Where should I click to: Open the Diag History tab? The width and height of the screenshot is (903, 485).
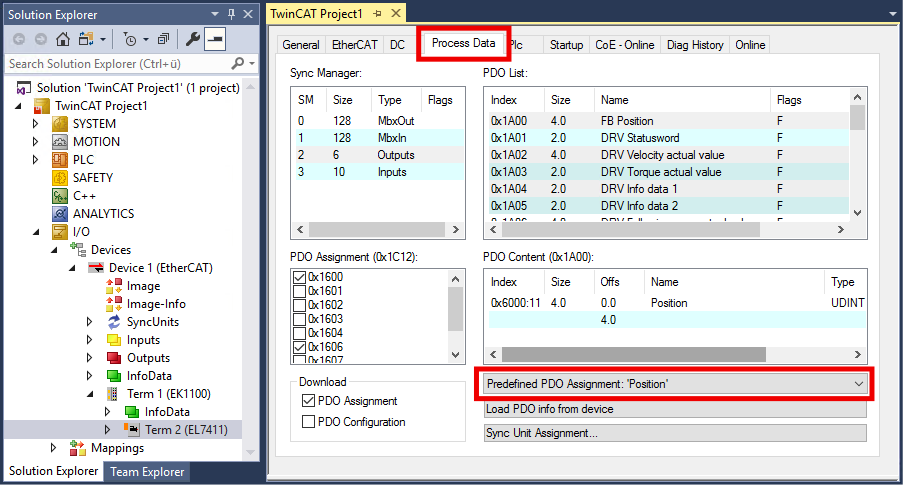[695, 45]
